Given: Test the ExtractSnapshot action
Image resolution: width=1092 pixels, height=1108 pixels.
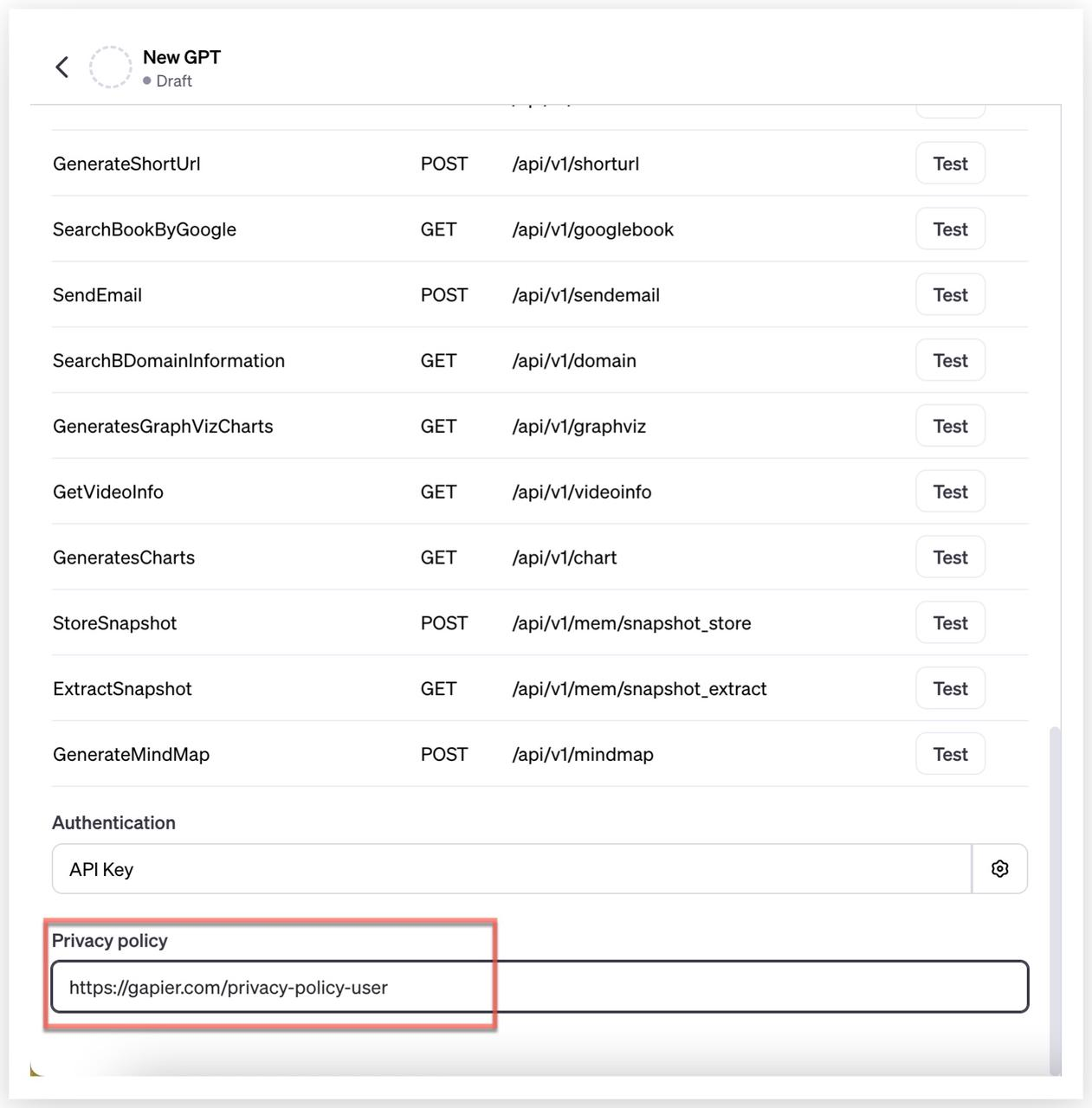Looking at the screenshot, I should pos(950,689).
